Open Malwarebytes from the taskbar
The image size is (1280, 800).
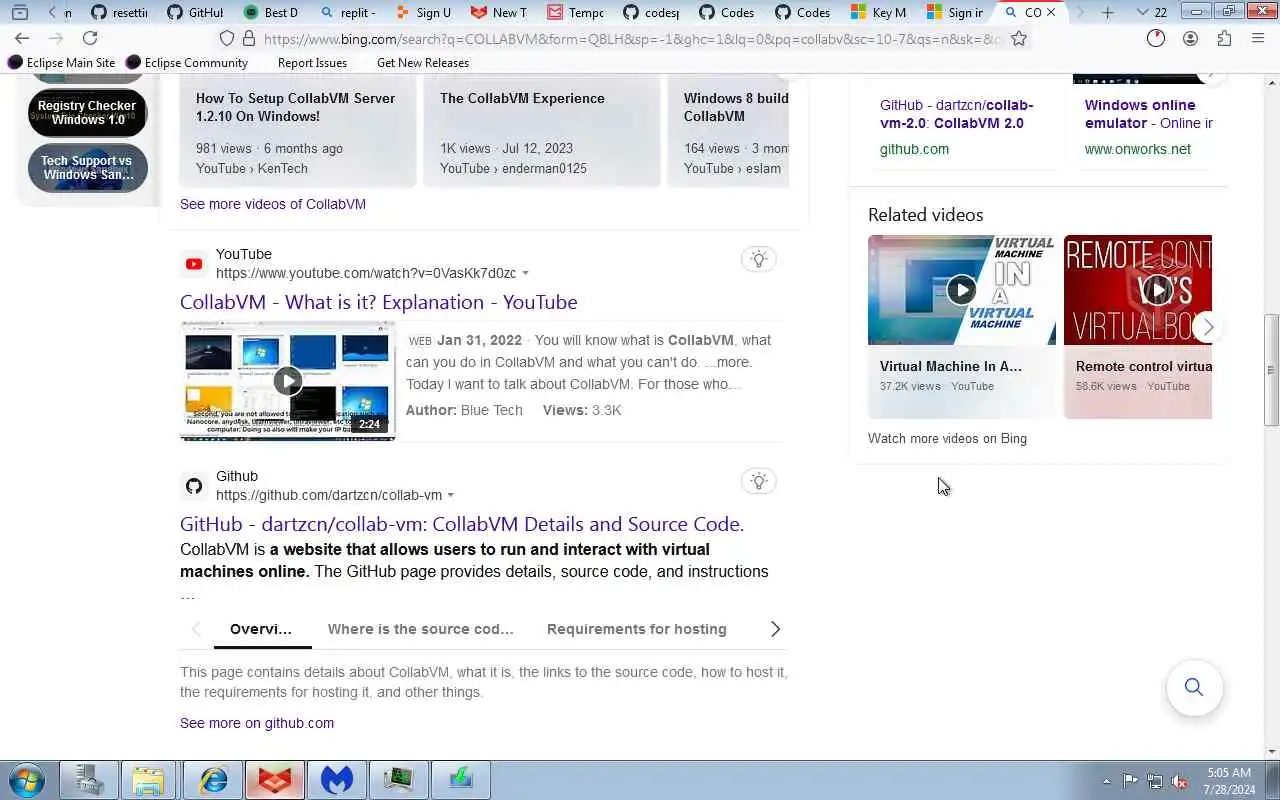point(337,780)
